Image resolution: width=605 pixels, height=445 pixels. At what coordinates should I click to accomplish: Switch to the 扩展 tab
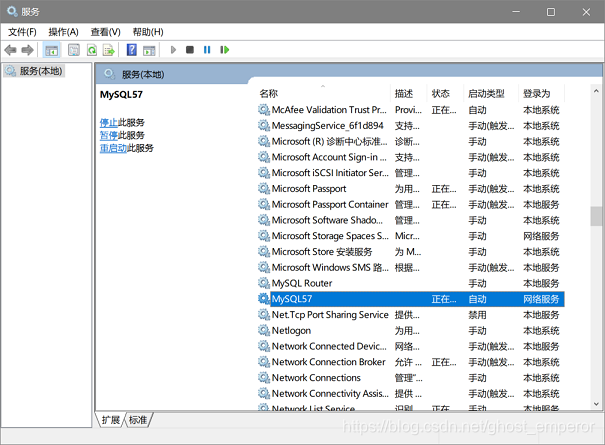(x=111, y=420)
